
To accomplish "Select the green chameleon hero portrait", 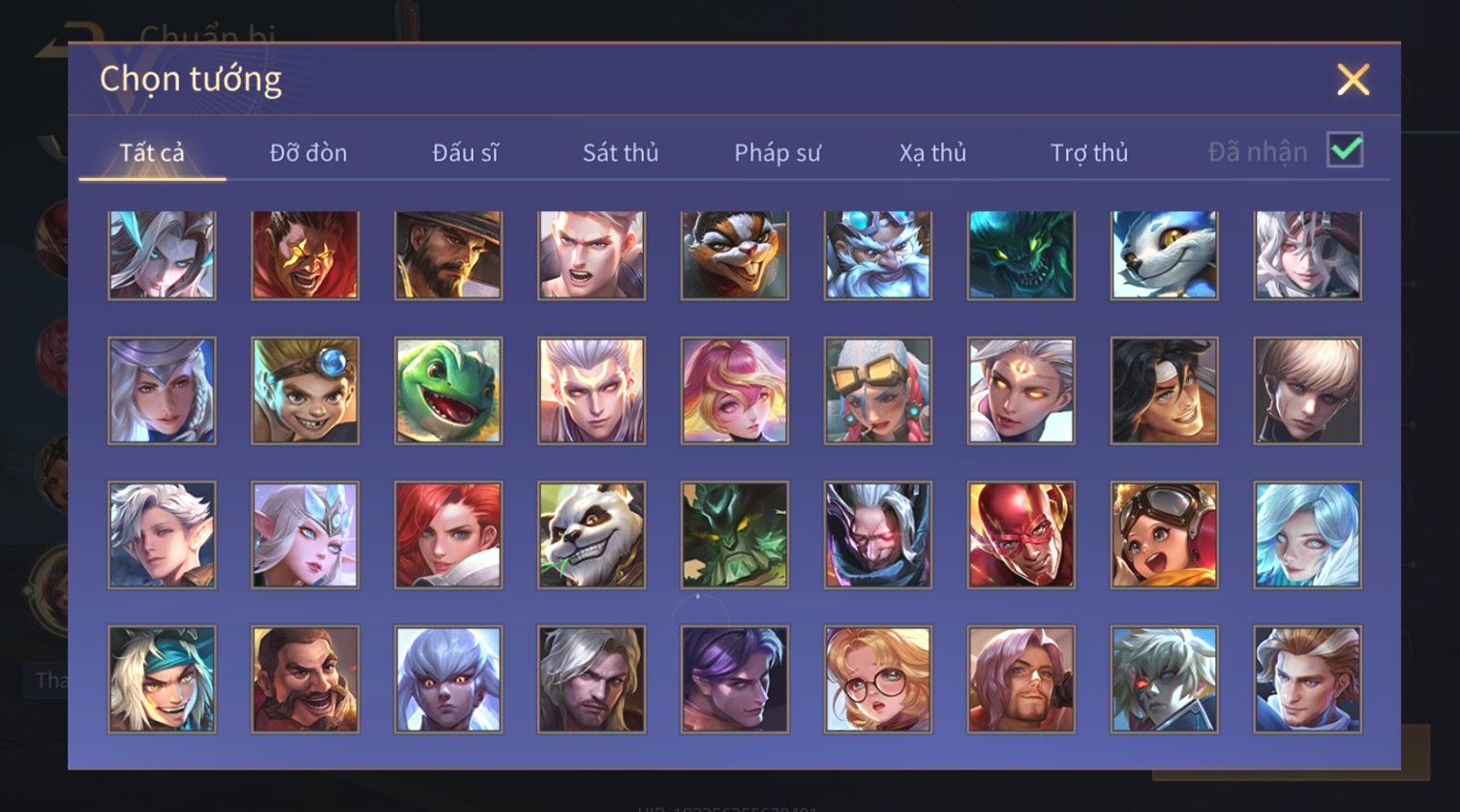I will (x=448, y=391).
